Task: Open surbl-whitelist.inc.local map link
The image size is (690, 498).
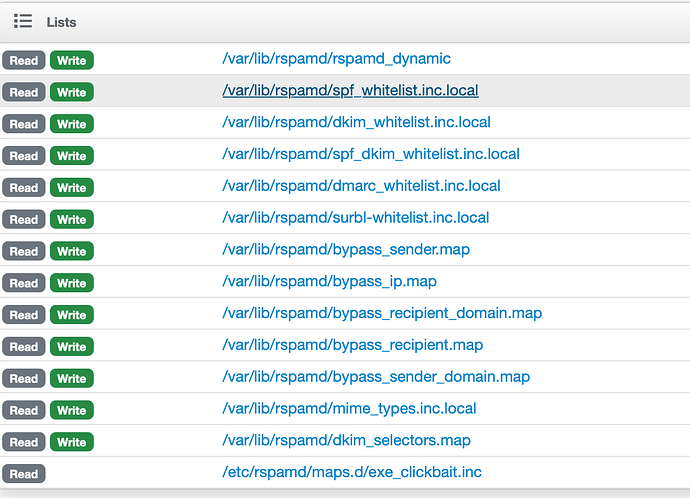Action: 355,218
